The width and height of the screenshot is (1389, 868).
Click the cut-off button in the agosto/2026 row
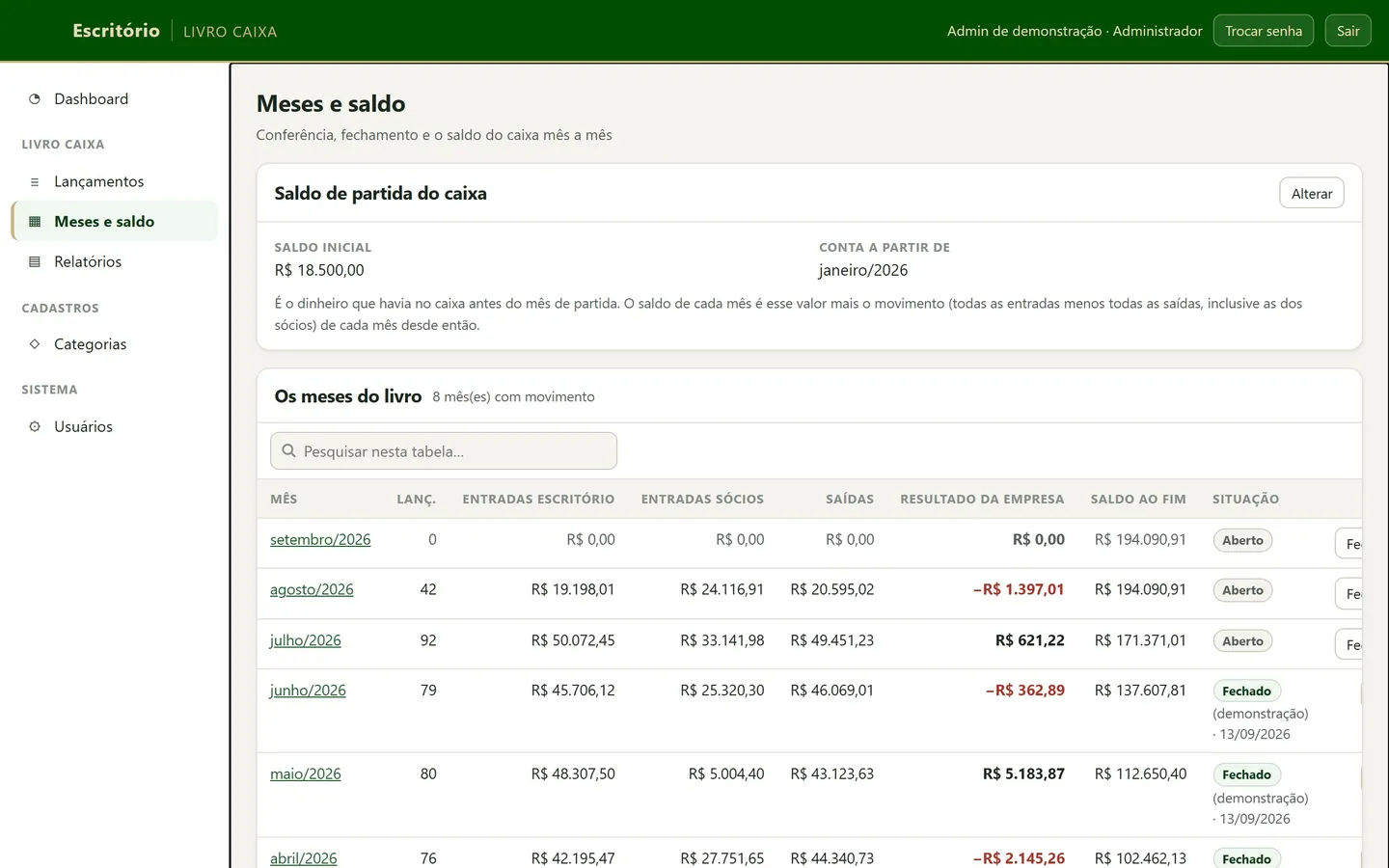coord(1348,594)
